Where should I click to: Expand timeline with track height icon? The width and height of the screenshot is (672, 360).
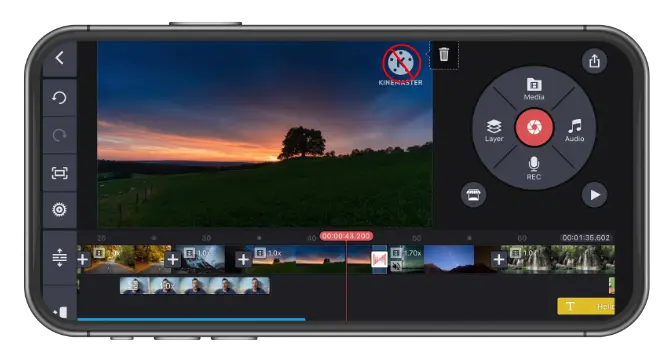pyautogui.click(x=60, y=258)
